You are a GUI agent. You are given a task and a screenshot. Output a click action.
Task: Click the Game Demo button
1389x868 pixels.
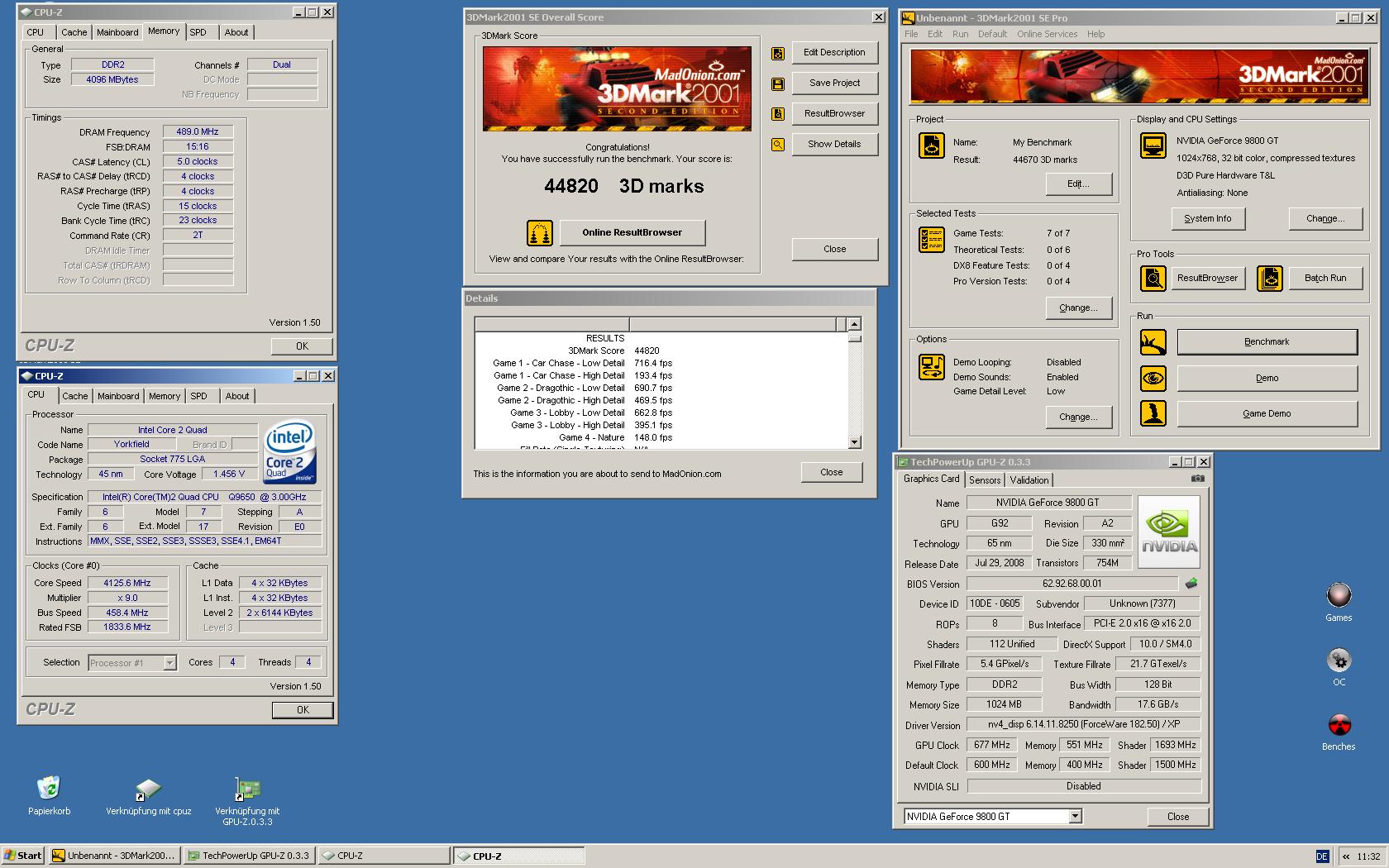coord(1267,414)
